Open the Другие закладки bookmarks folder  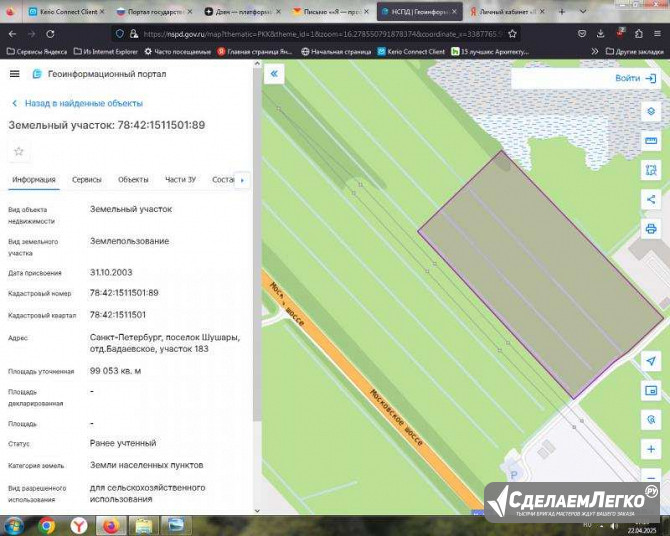(x=635, y=52)
